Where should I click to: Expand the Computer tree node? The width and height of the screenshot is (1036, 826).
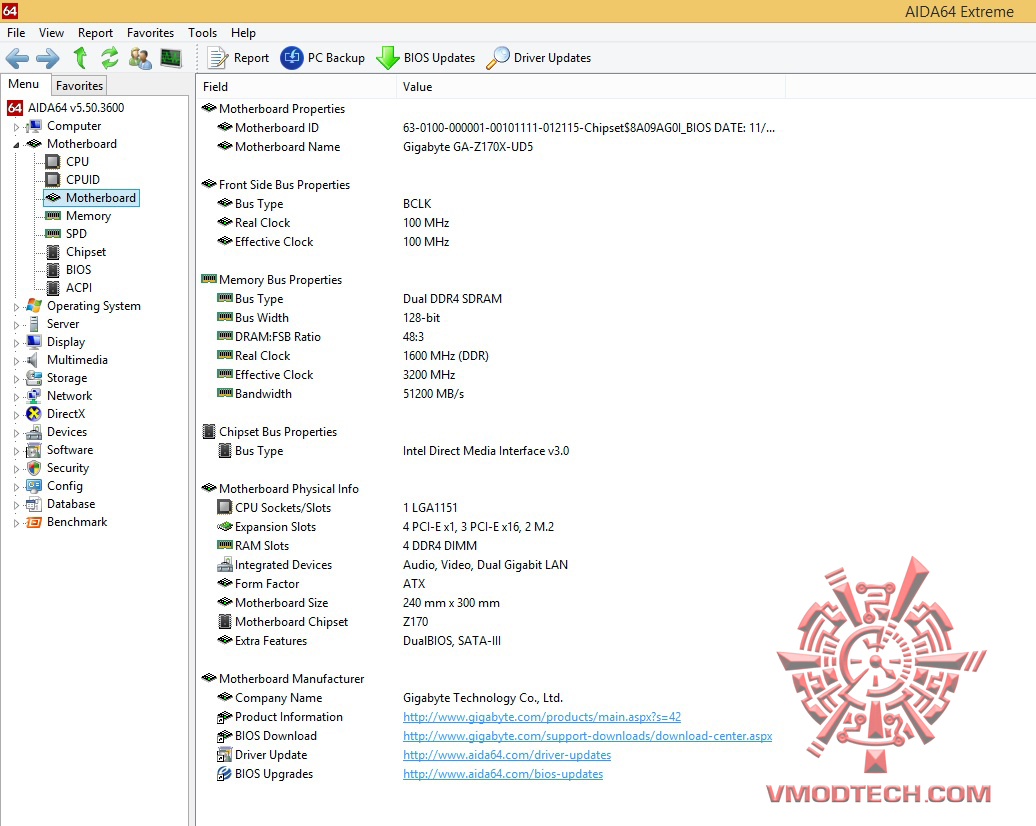click(17, 127)
